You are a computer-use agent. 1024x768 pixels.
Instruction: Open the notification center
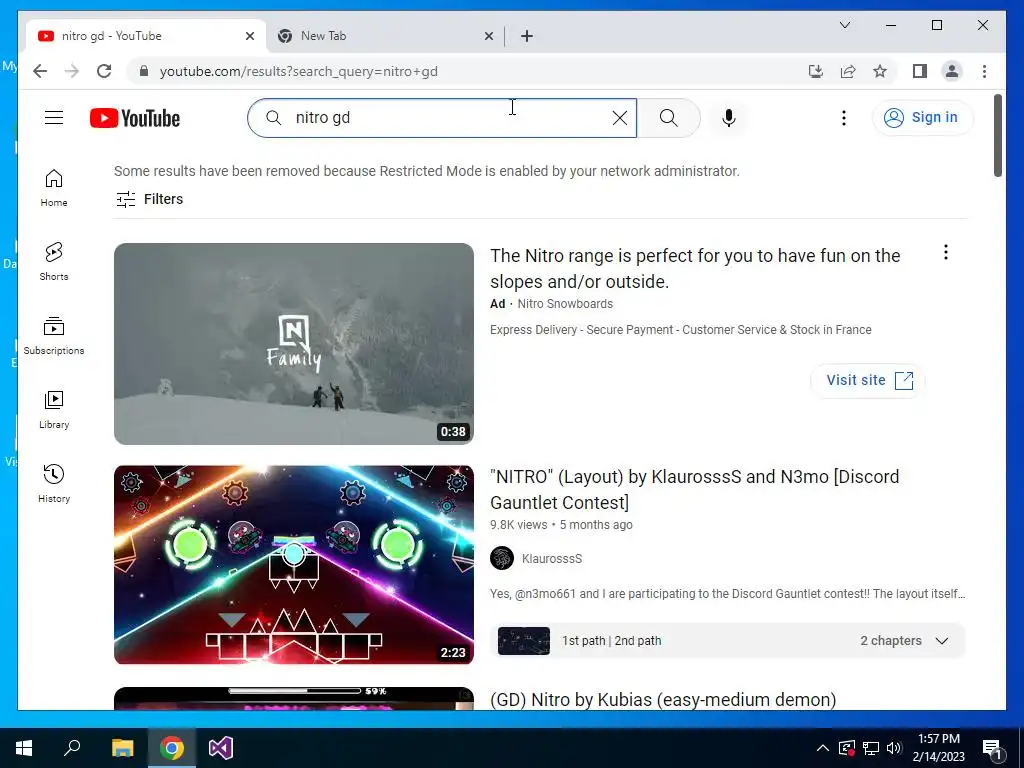point(991,748)
